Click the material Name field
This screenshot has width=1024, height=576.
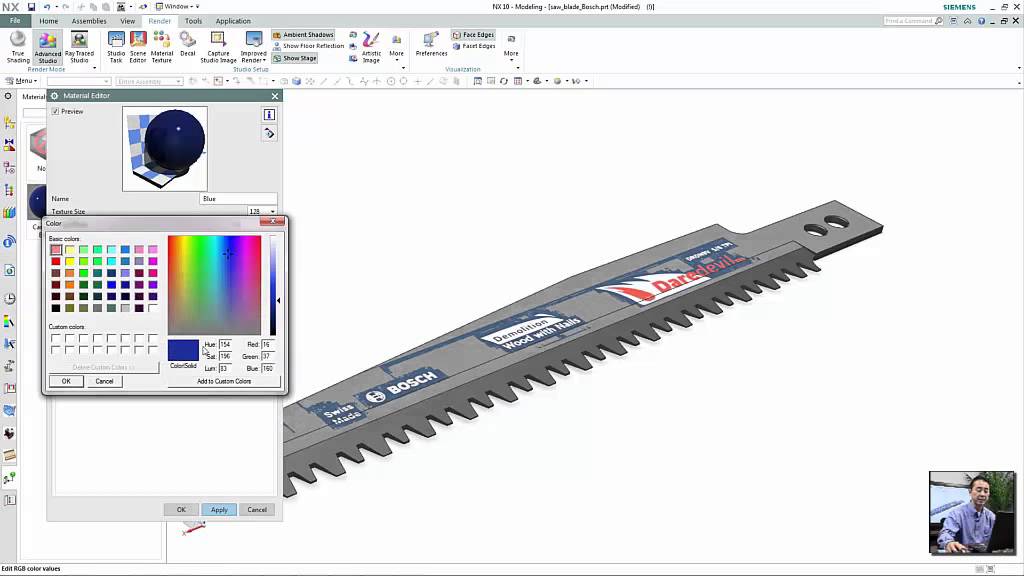(x=238, y=199)
